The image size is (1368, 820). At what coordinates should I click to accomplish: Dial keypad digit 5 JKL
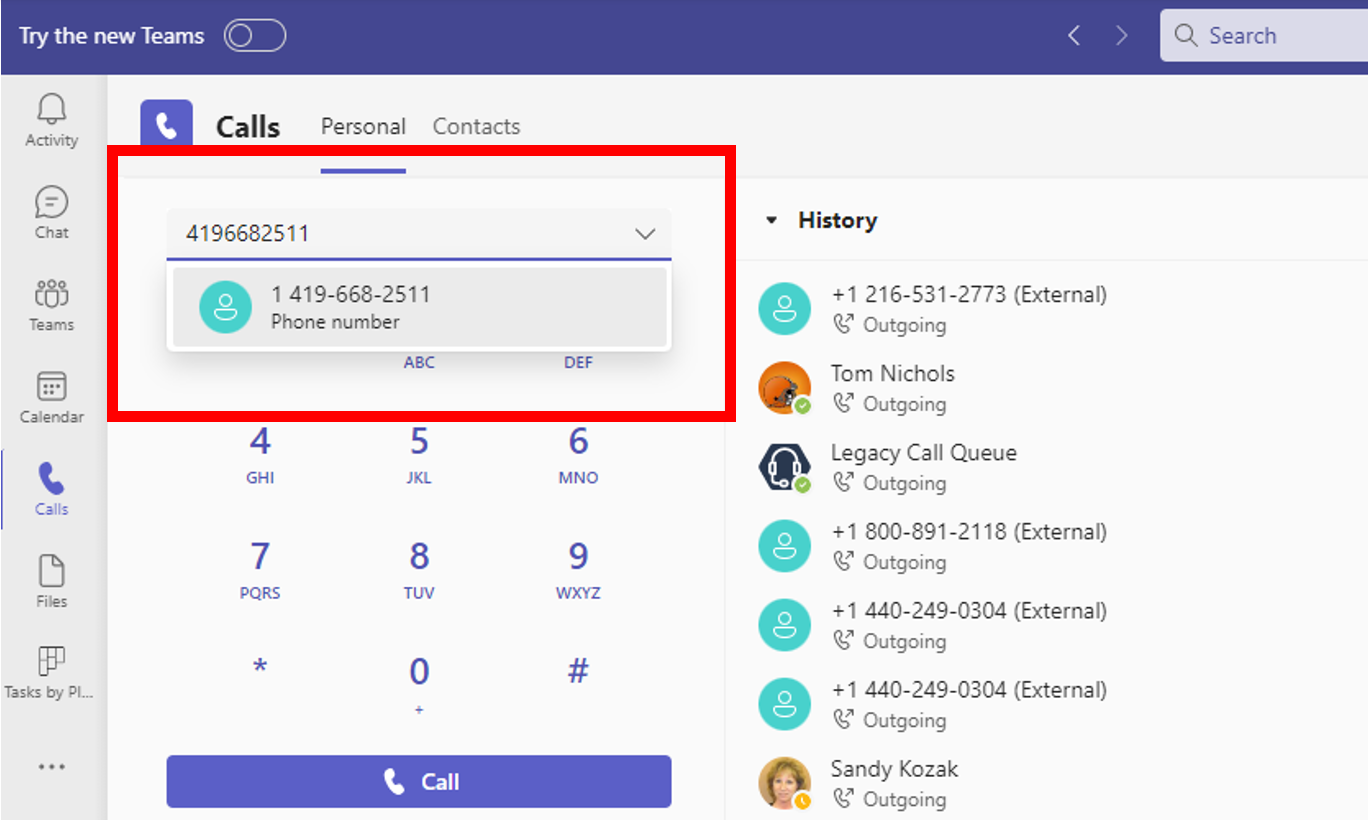(x=419, y=455)
